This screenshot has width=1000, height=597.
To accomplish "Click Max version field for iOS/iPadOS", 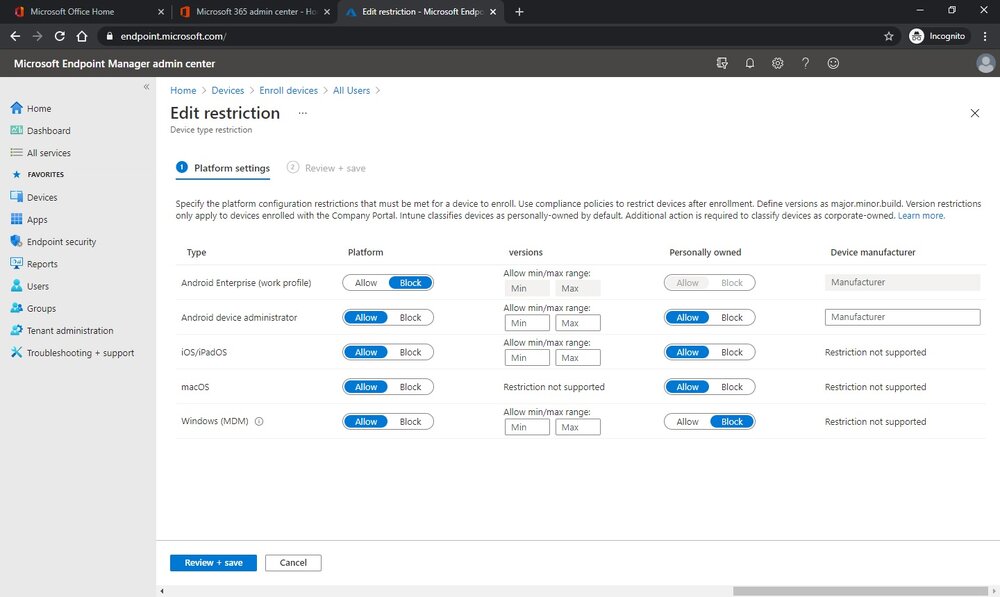I will tap(578, 358).
